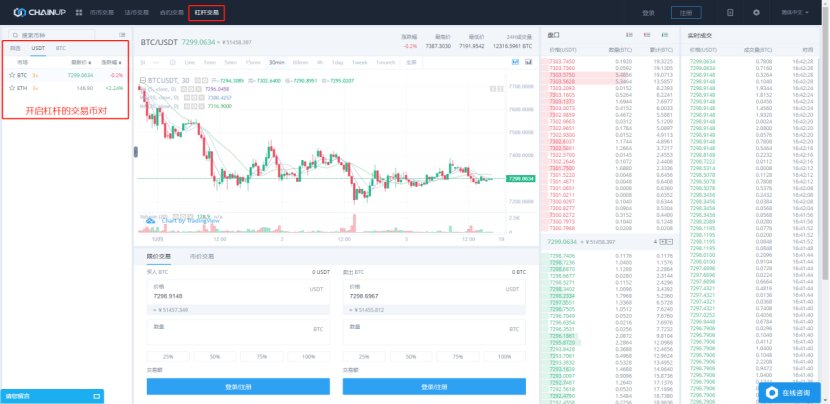Click the bid price 7298.7406 row
This screenshot has height=404, width=830.
(609, 256)
